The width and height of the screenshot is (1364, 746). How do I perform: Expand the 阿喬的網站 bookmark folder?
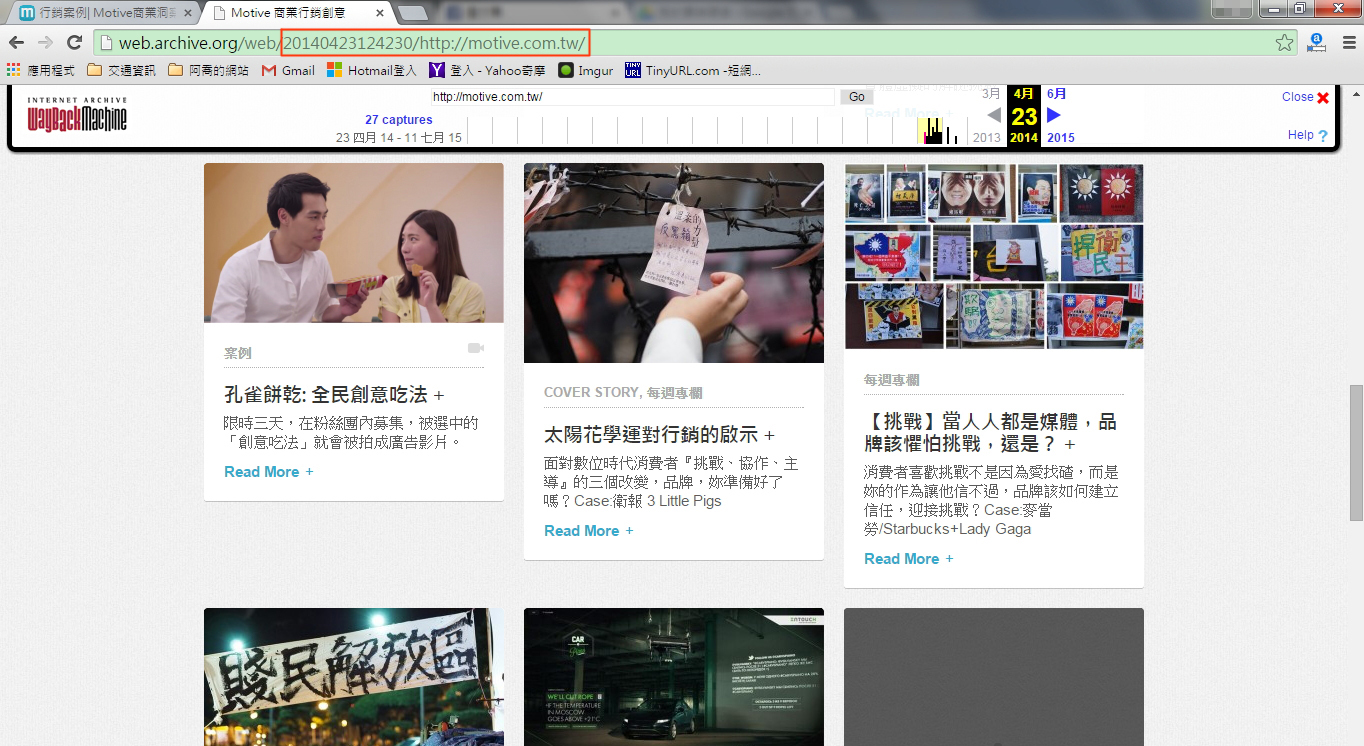pos(208,70)
